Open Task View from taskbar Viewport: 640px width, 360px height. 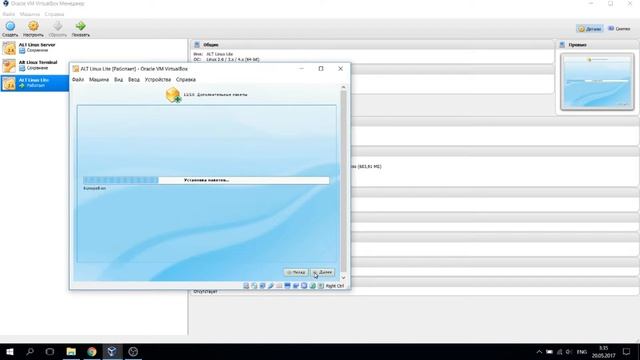[50, 351]
